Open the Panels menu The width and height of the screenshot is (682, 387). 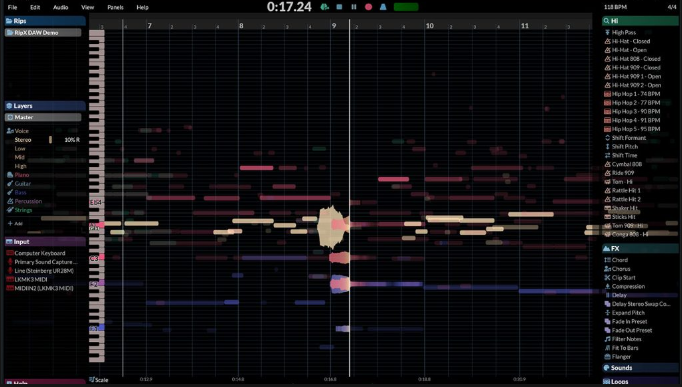[115, 7]
